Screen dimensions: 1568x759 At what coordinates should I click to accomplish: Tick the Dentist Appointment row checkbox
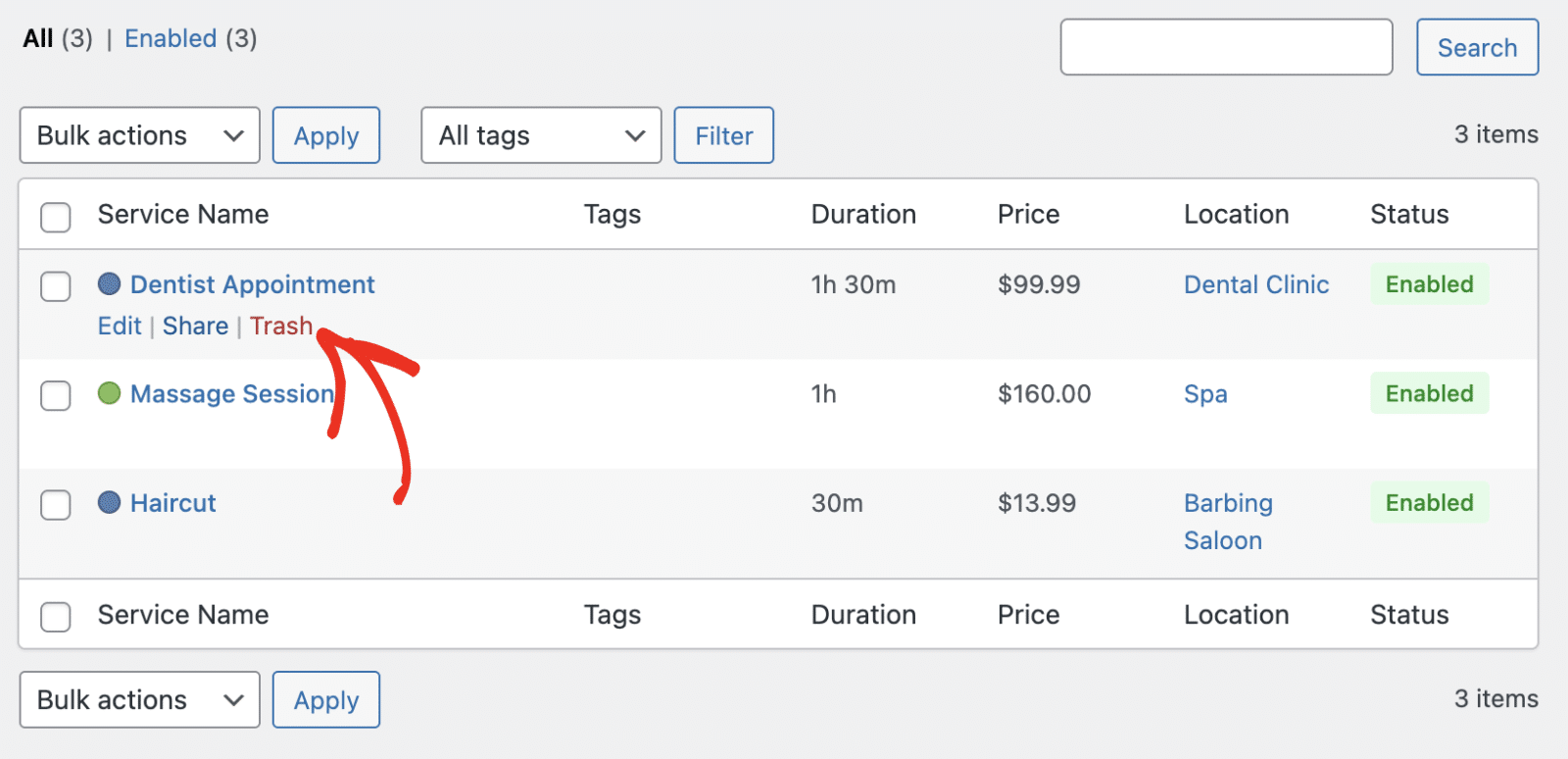click(x=56, y=286)
